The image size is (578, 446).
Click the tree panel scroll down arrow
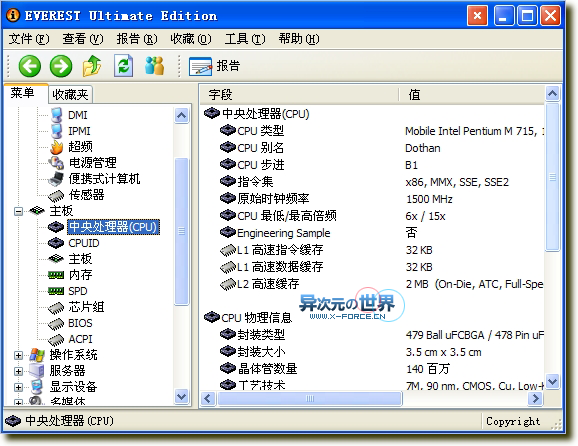point(181,397)
